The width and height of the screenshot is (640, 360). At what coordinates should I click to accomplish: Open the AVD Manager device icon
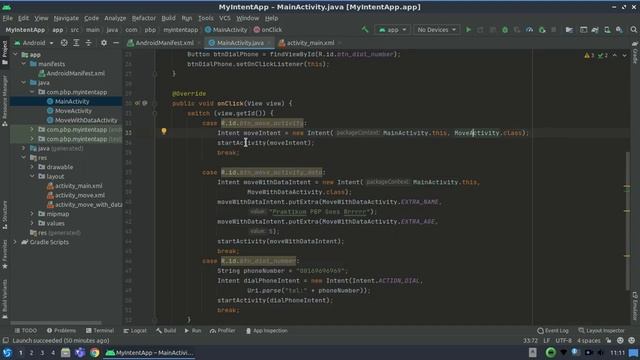(x=607, y=30)
